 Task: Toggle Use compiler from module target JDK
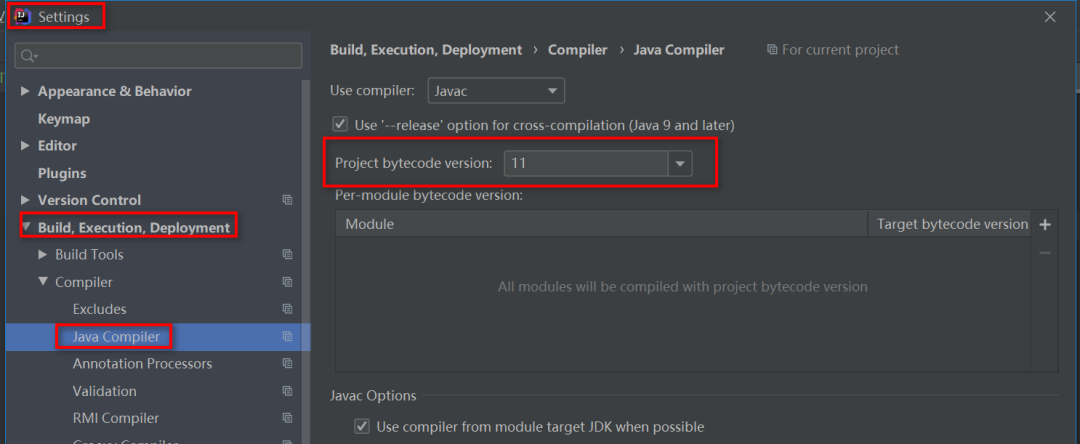click(x=362, y=427)
